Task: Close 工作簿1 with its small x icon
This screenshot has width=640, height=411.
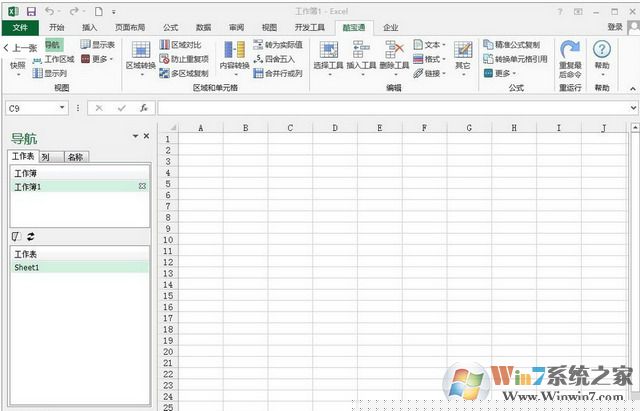Action: (x=142, y=186)
